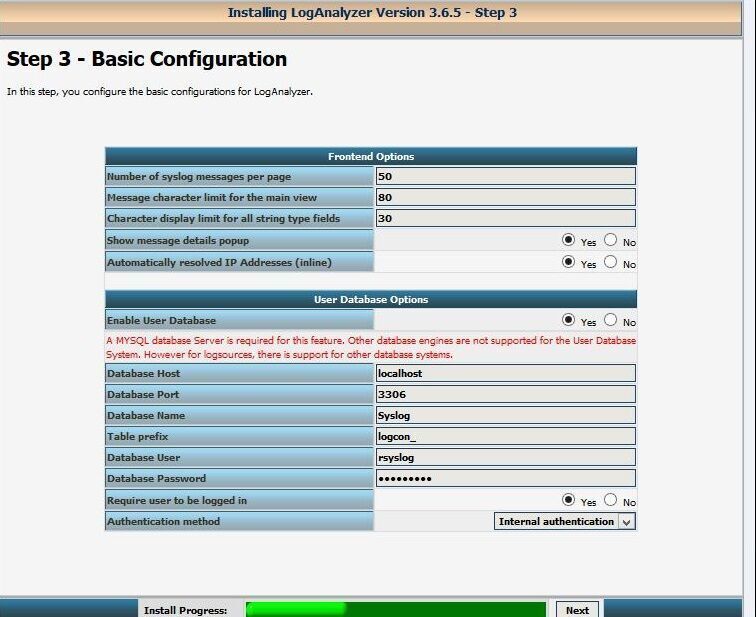Pick Yes for Require user to be logged in
The image size is (756, 617).
(568, 500)
